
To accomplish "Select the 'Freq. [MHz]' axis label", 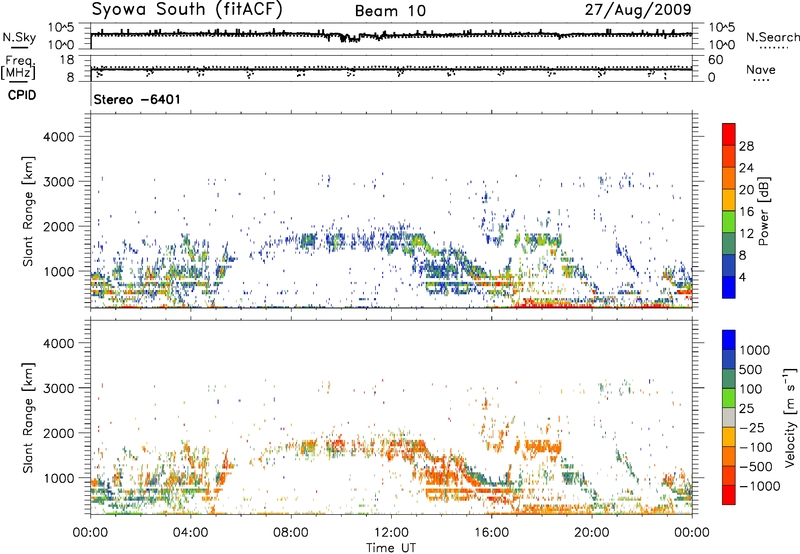I will coord(18,68).
